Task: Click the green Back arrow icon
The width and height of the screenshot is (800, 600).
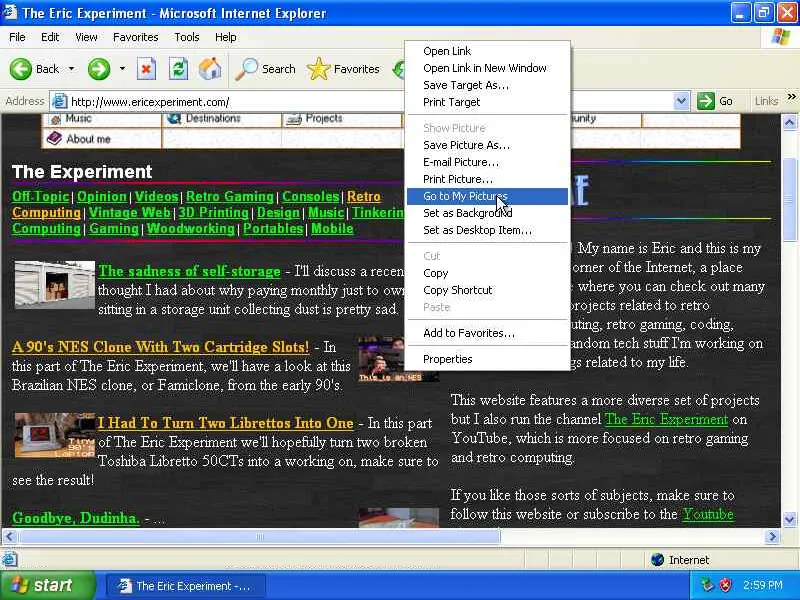Action: pos(21,69)
